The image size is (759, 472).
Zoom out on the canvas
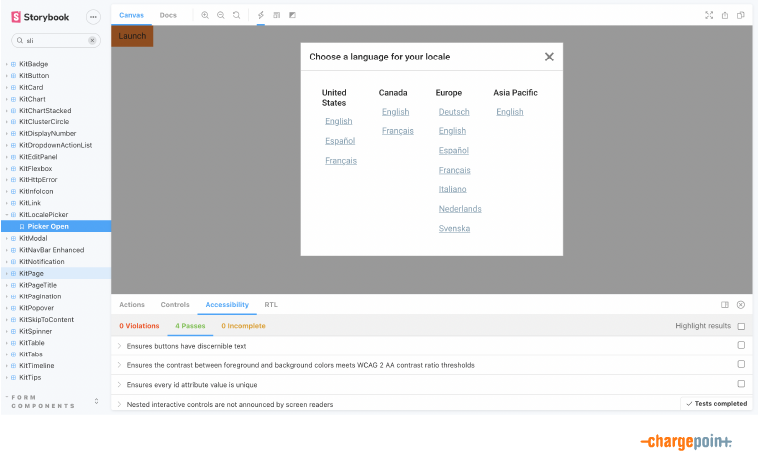[221, 15]
